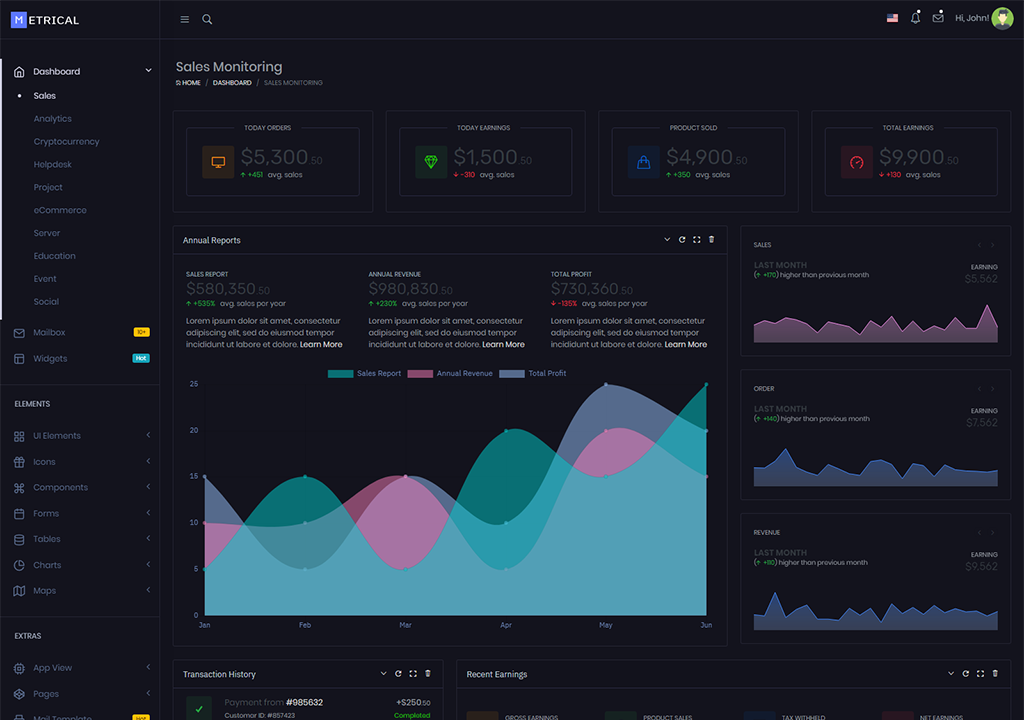Make the Annual Reports panel fullscreen

click(697, 240)
